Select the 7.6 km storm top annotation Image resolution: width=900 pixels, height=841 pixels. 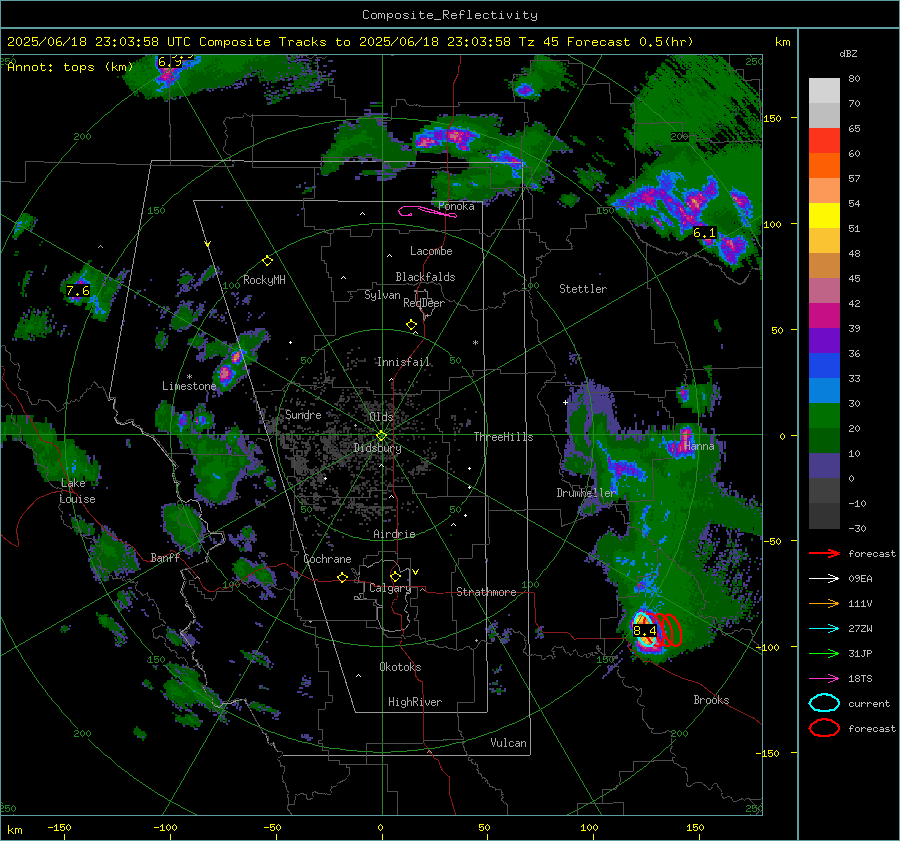click(x=77, y=290)
